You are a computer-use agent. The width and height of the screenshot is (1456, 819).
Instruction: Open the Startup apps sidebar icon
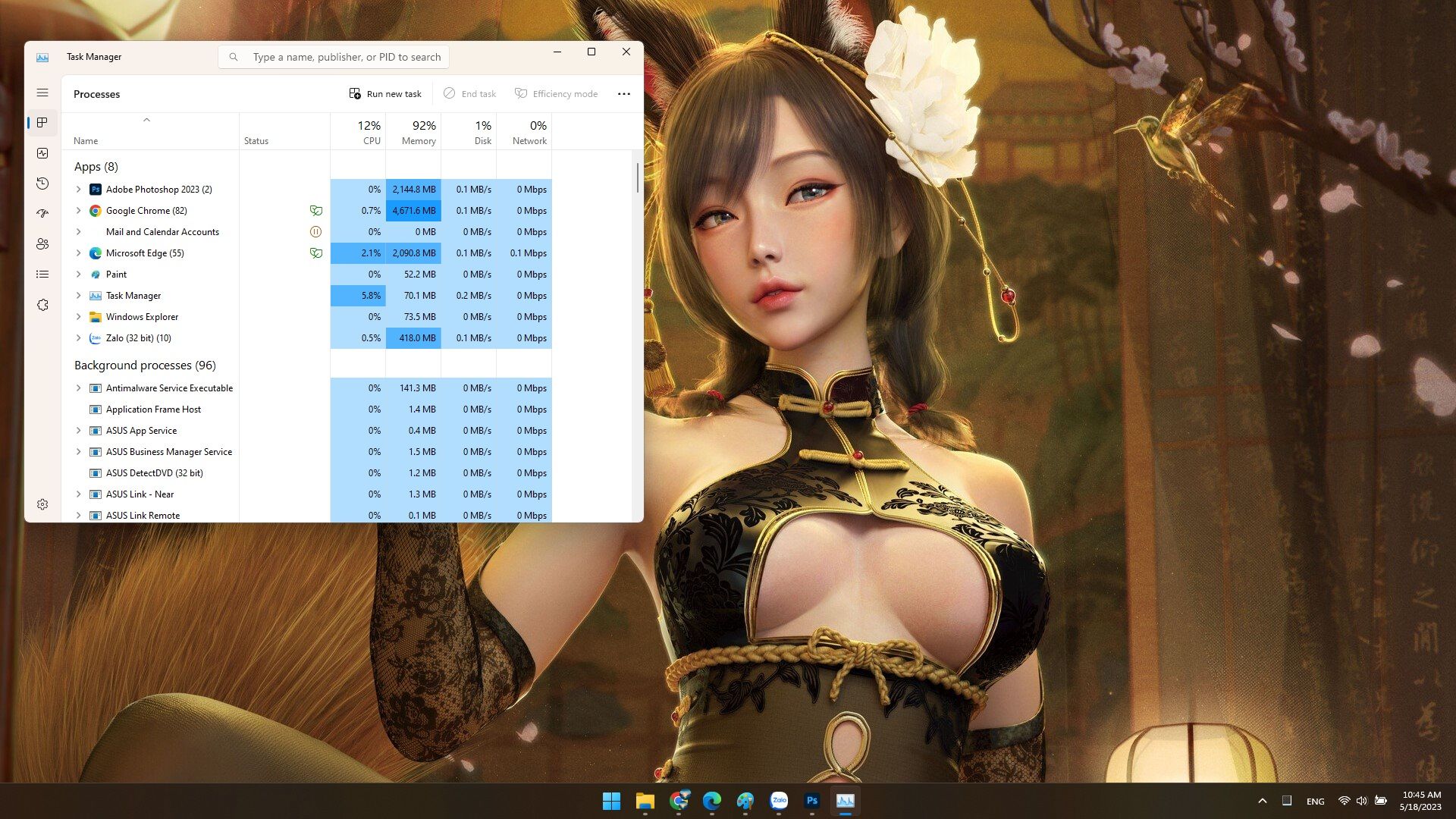point(42,214)
